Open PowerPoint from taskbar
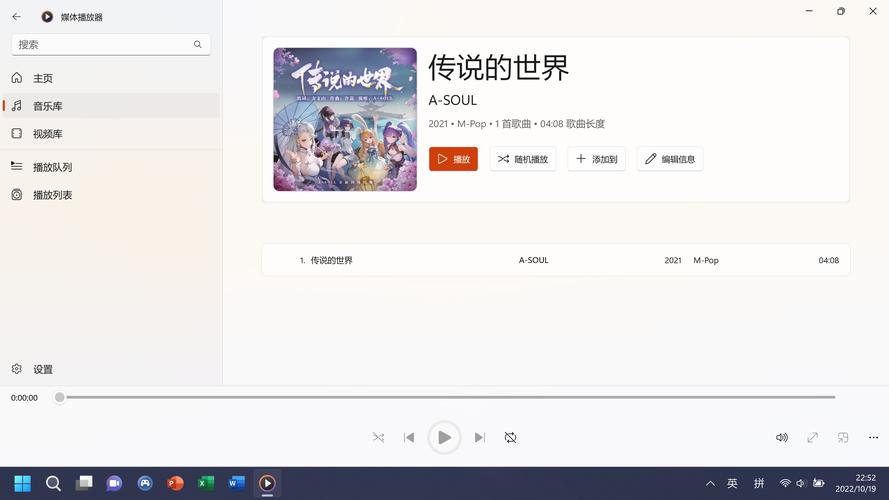The width and height of the screenshot is (889, 500). 176,483
